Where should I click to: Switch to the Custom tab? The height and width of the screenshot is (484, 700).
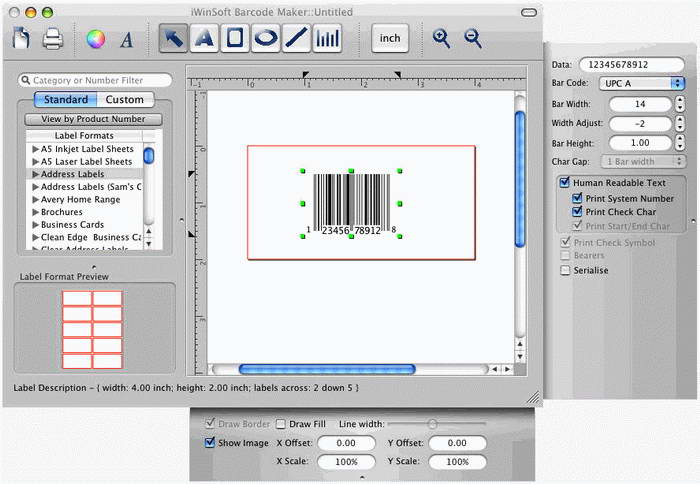(125, 100)
